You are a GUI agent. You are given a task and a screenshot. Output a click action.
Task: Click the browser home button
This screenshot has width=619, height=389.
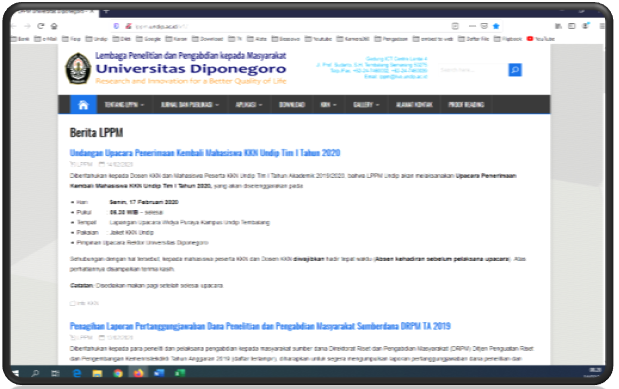point(54,26)
